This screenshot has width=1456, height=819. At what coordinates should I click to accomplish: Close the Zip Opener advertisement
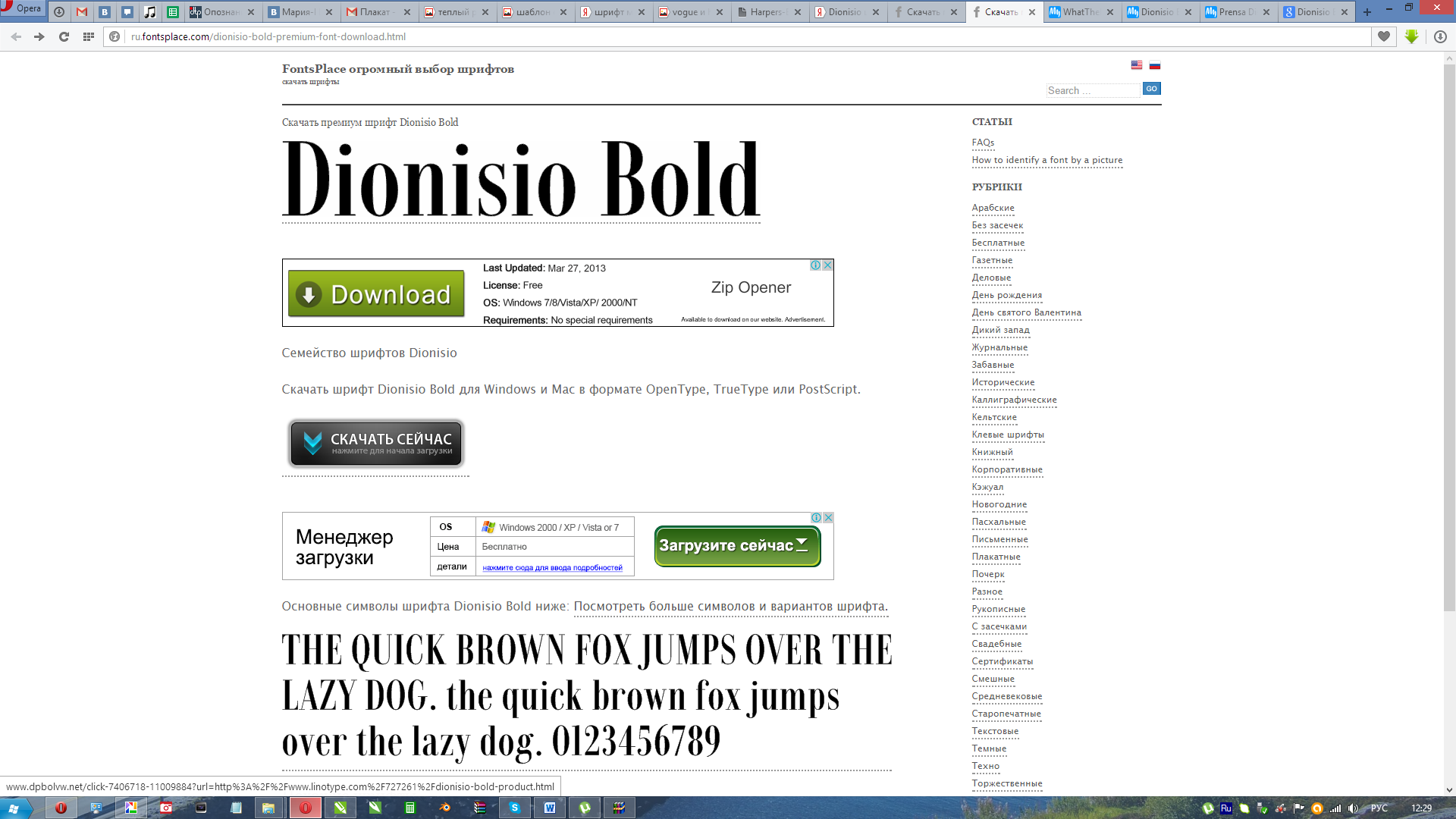[828, 265]
